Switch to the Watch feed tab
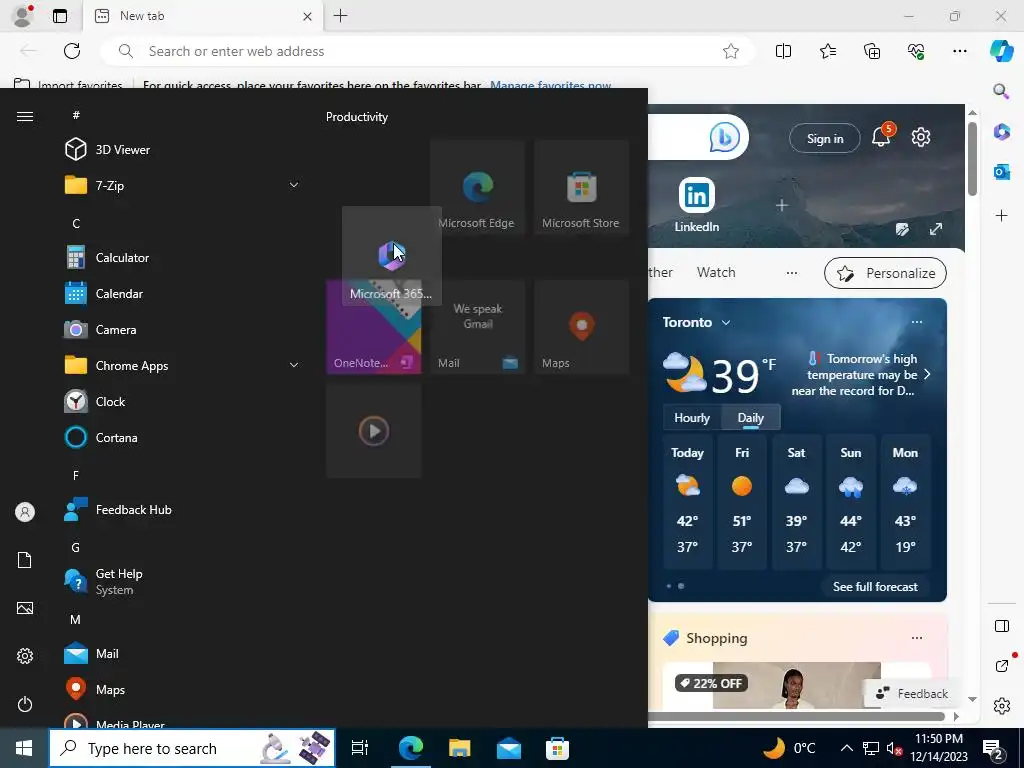1024x768 pixels. [716, 272]
